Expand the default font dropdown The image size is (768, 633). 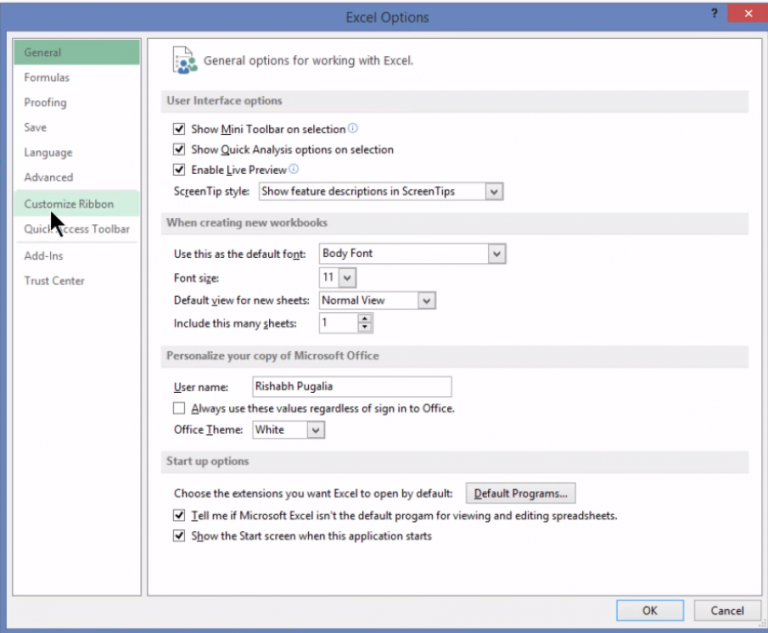(497, 254)
